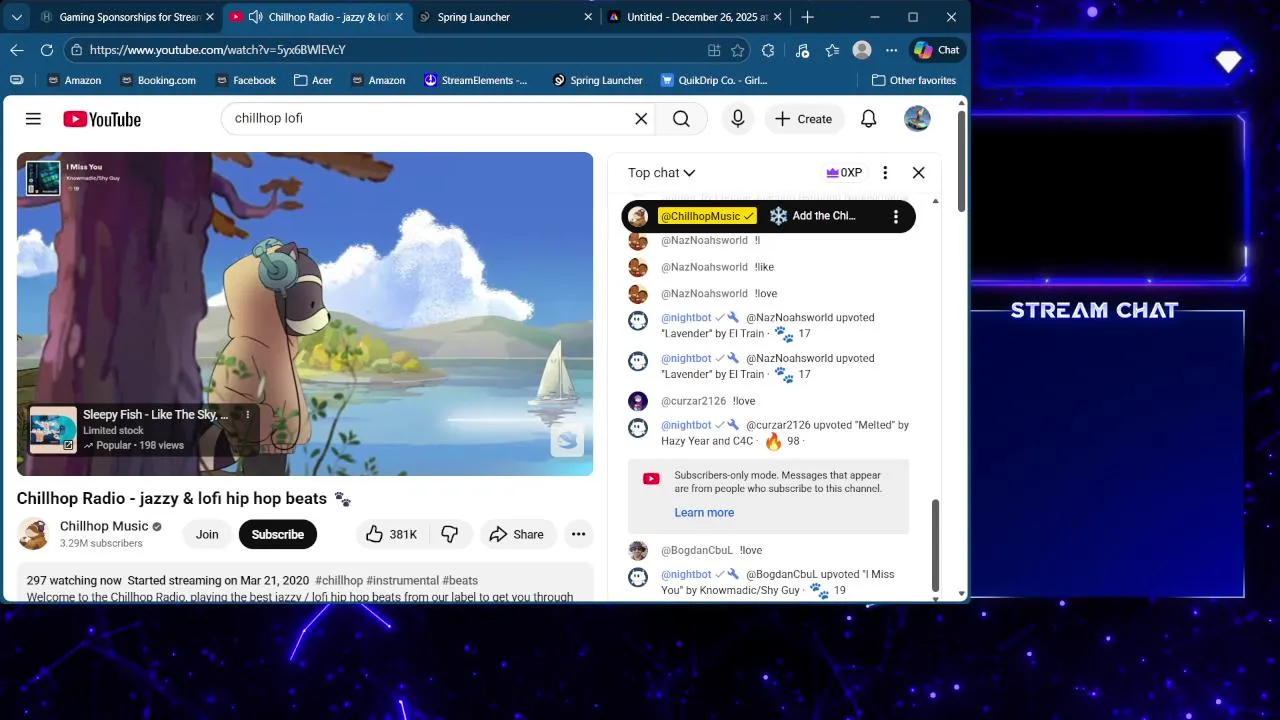Open the media control toolbar icon
1280x720 pixels.
802,50
